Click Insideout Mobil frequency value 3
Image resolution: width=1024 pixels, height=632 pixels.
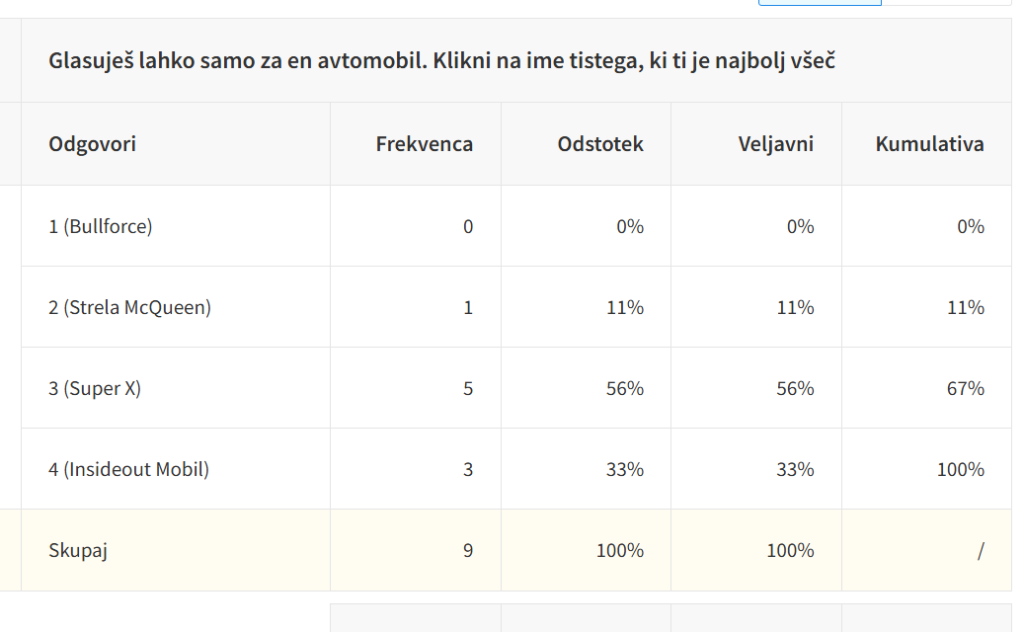coord(468,469)
